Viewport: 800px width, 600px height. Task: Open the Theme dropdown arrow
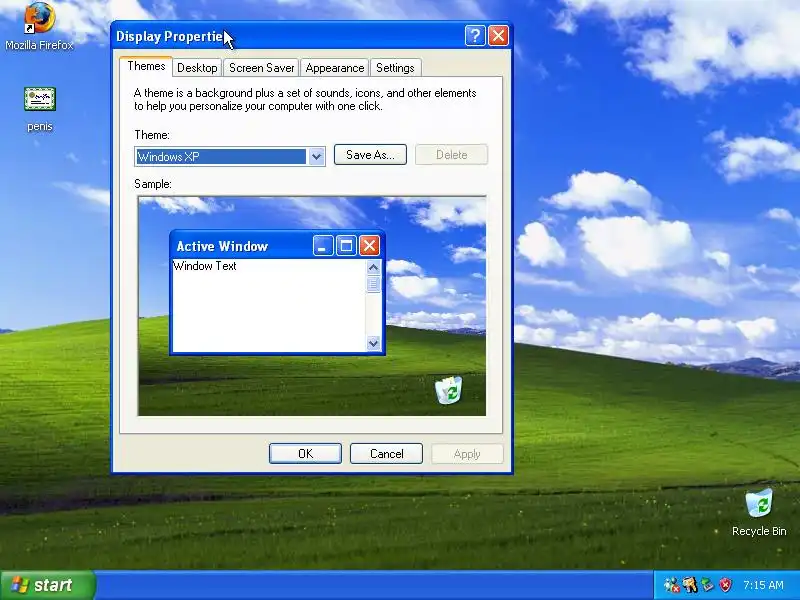pyautogui.click(x=316, y=157)
